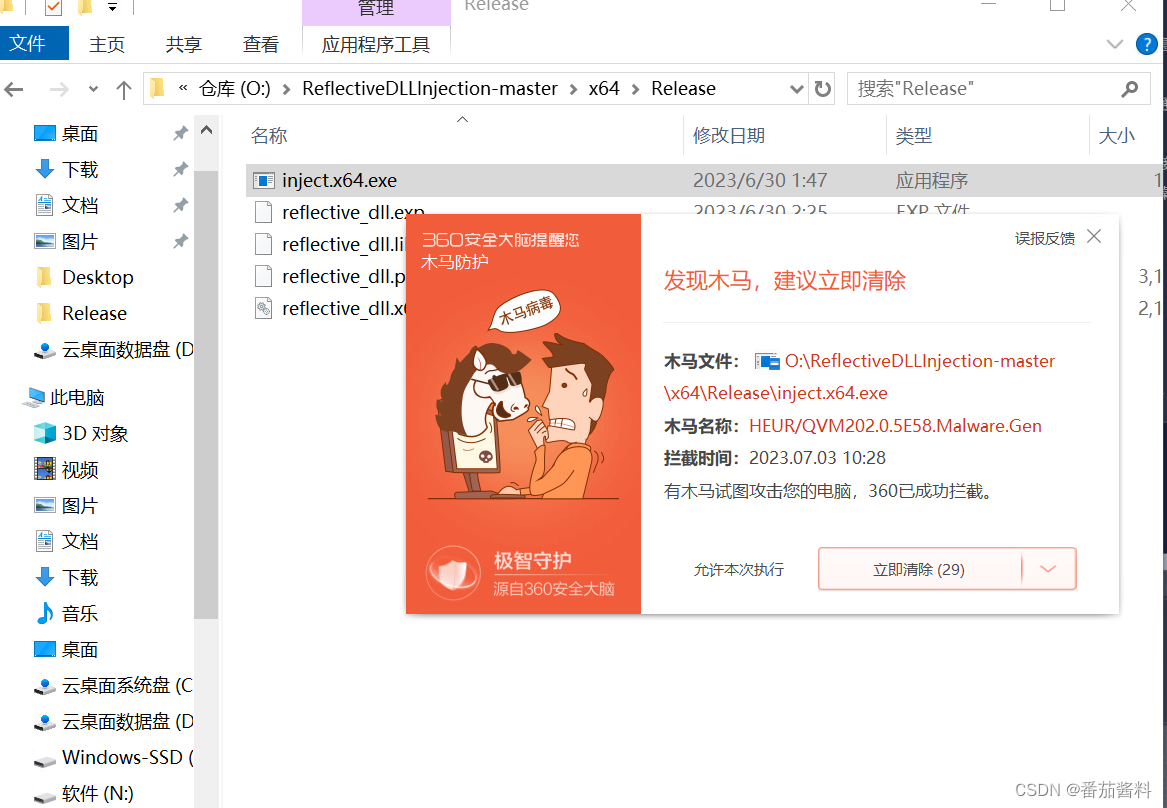Click 误报反馈 in 360 alert
This screenshot has height=808, width=1167.
(x=1045, y=239)
